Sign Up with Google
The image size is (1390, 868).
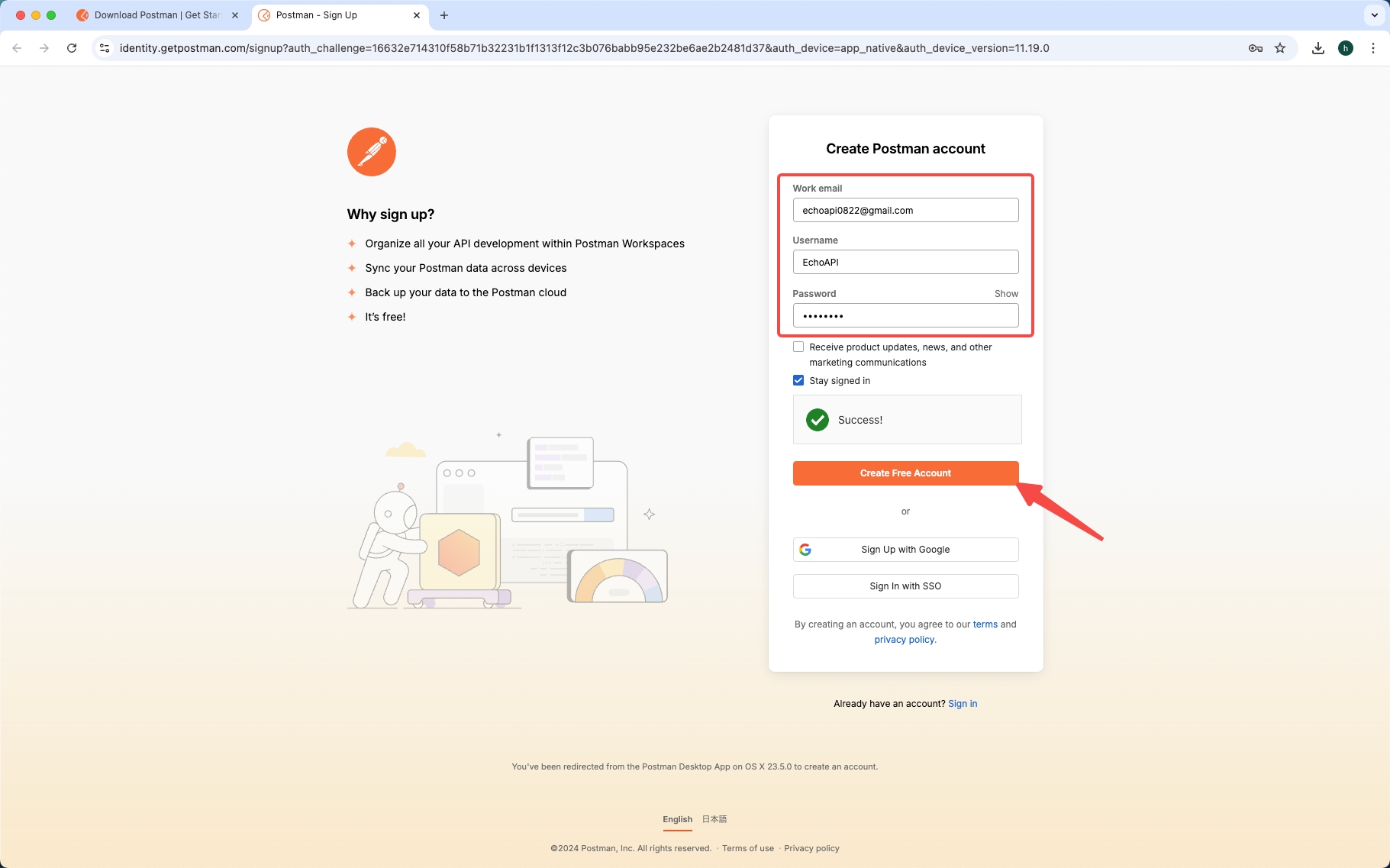pyautogui.click(x=906, y=550)
